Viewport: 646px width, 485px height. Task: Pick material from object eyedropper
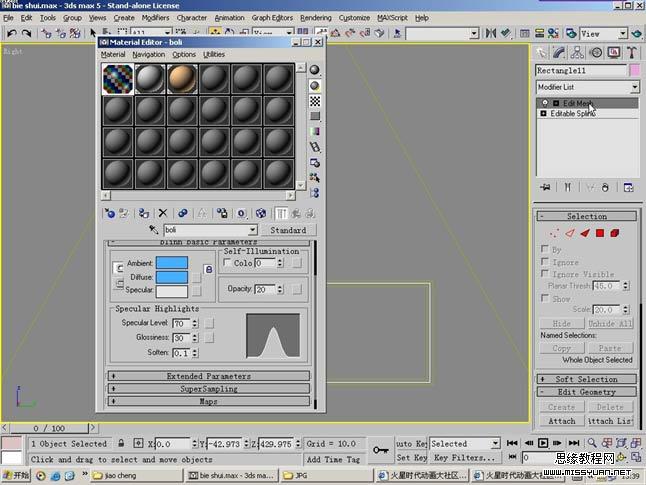153,230
